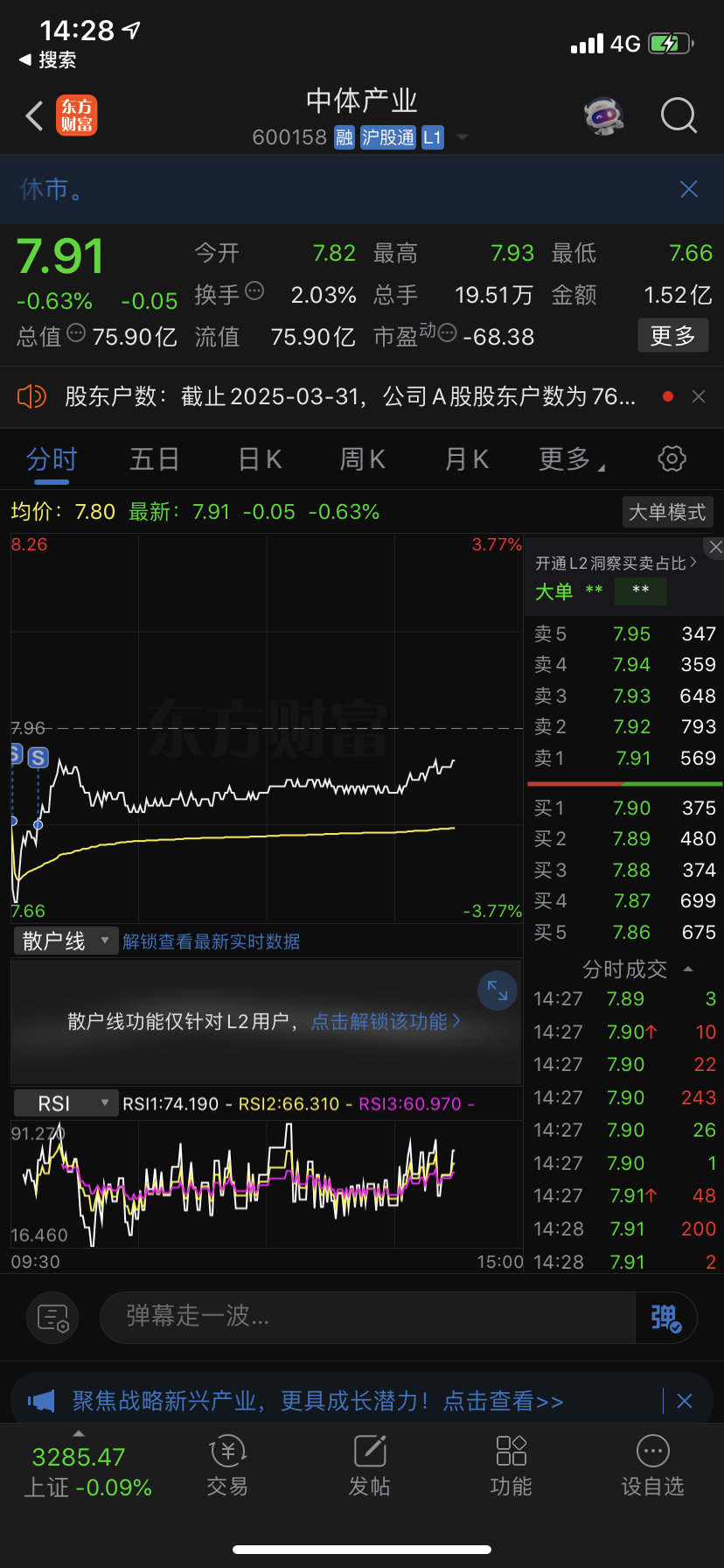Close the bottom promo banner
Screen dimensions: 724x1568
(685, 1401)
